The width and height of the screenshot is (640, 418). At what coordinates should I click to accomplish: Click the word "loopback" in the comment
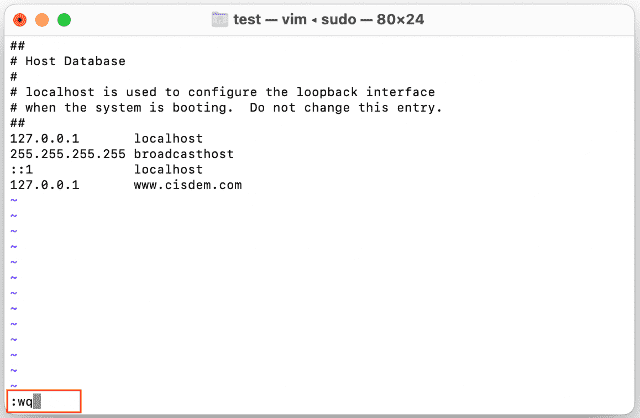pyautogui.click(x=340, y=92)
